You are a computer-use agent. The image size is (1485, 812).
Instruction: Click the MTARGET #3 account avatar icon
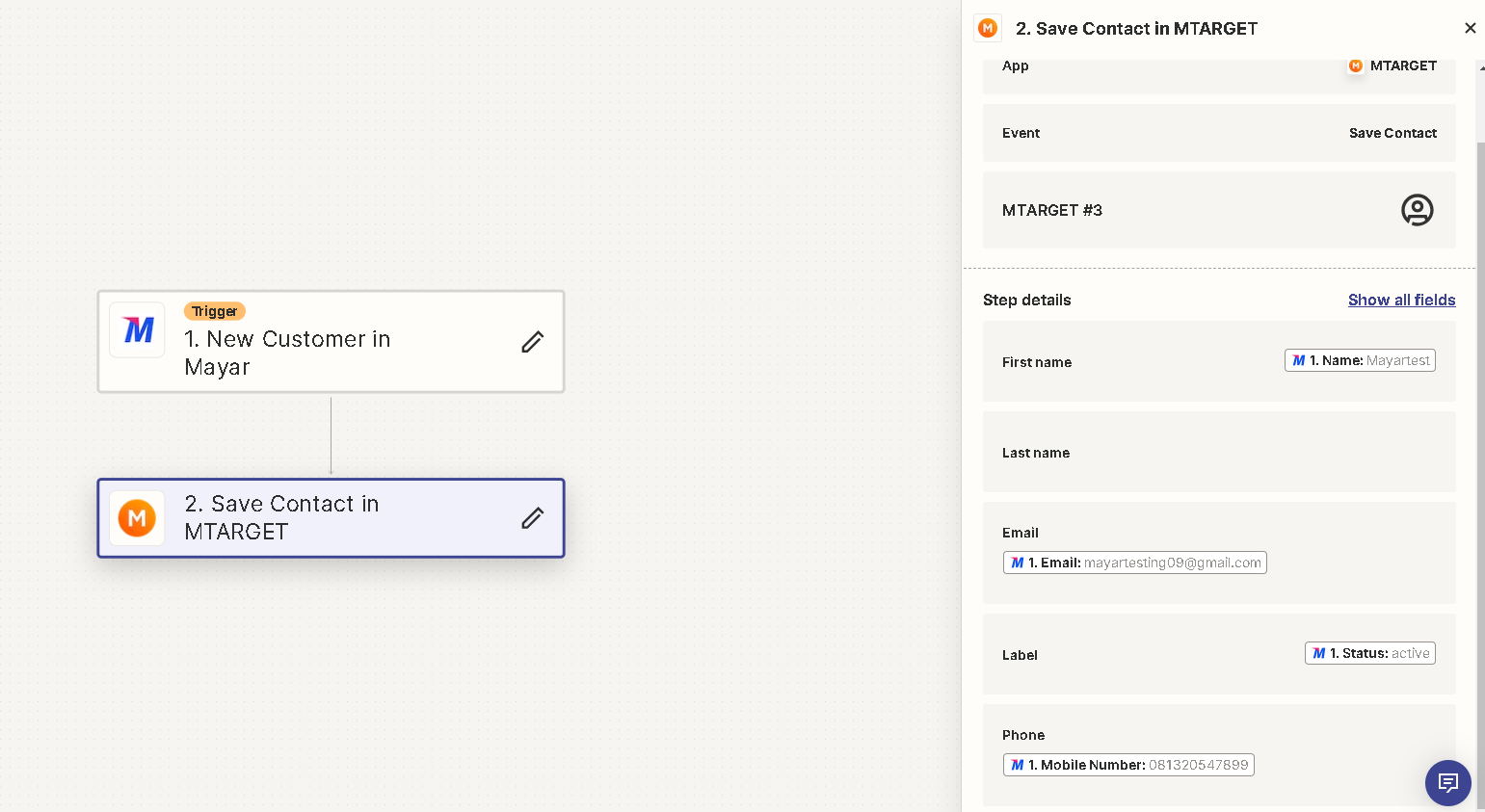coord(1417,210)
